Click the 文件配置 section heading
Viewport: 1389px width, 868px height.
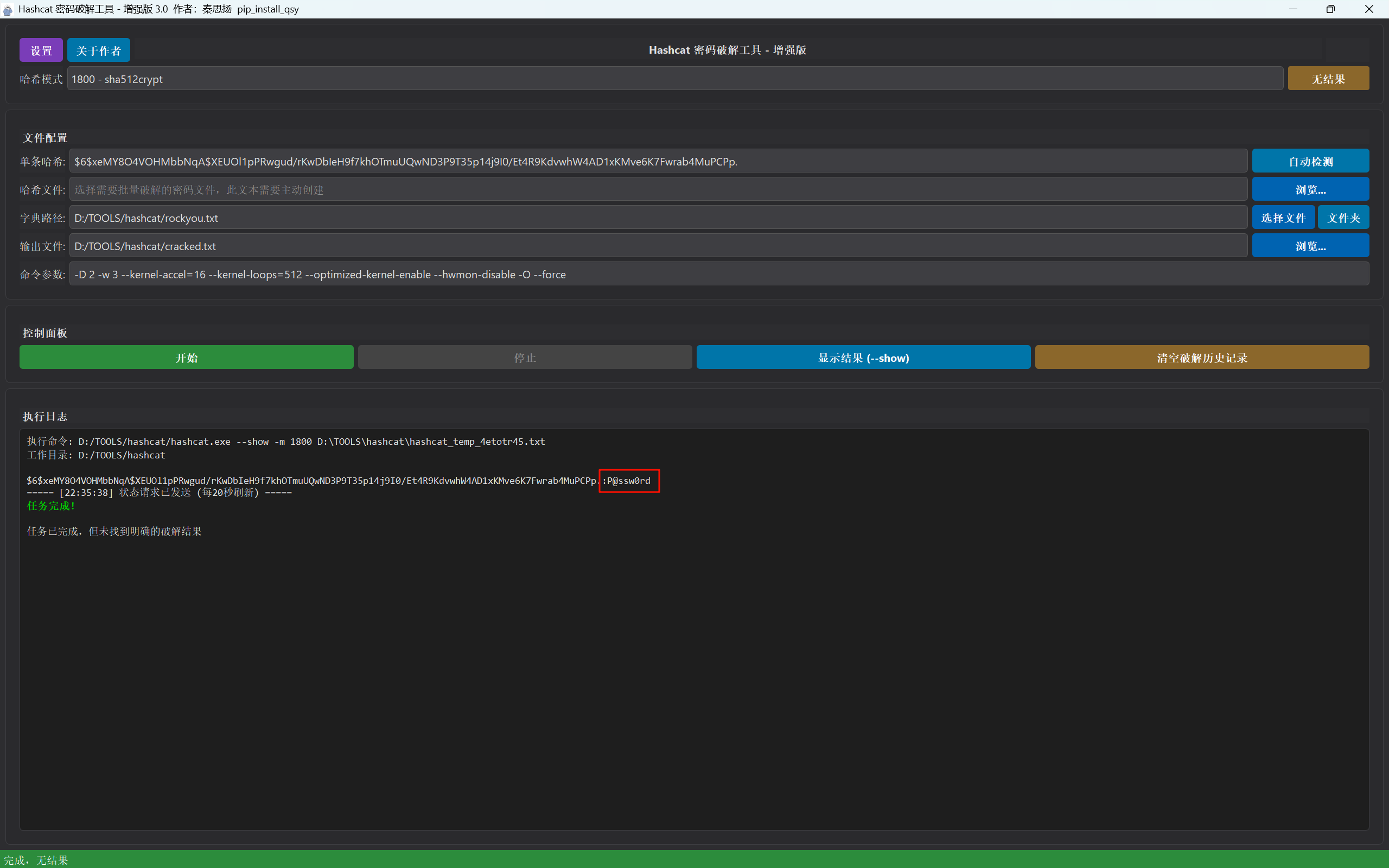point(45,138)
